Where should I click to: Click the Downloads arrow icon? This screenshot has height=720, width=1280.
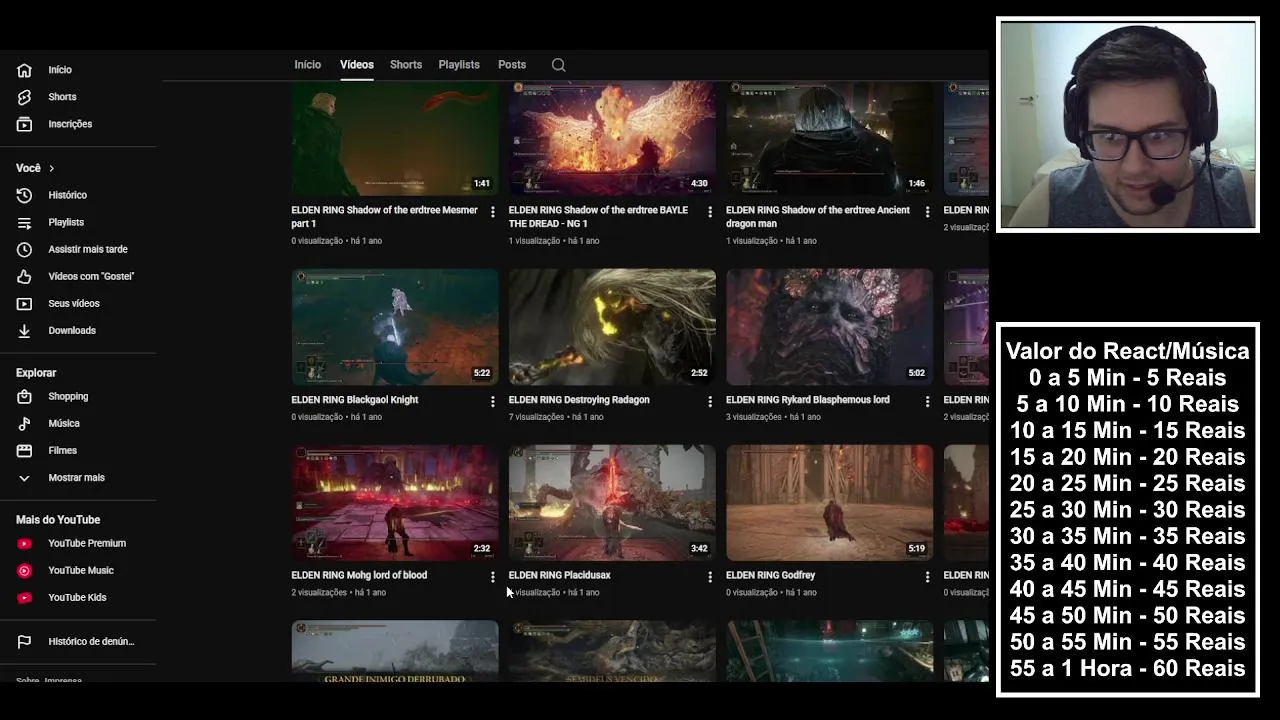coord(25,330)
